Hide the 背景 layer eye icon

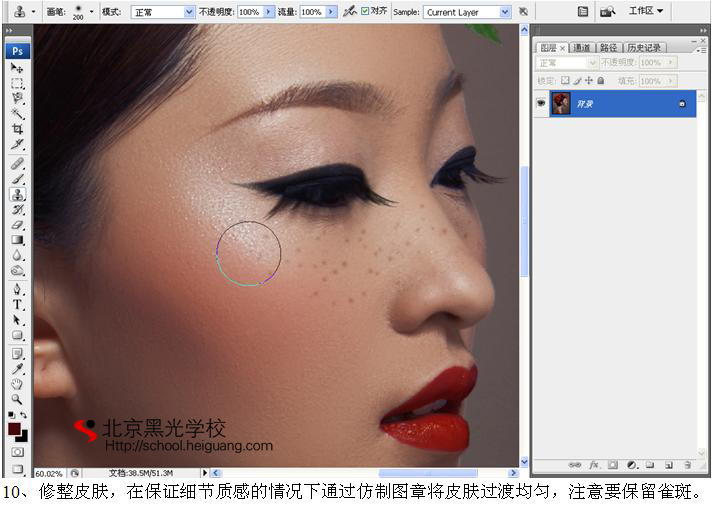point(541,103)
